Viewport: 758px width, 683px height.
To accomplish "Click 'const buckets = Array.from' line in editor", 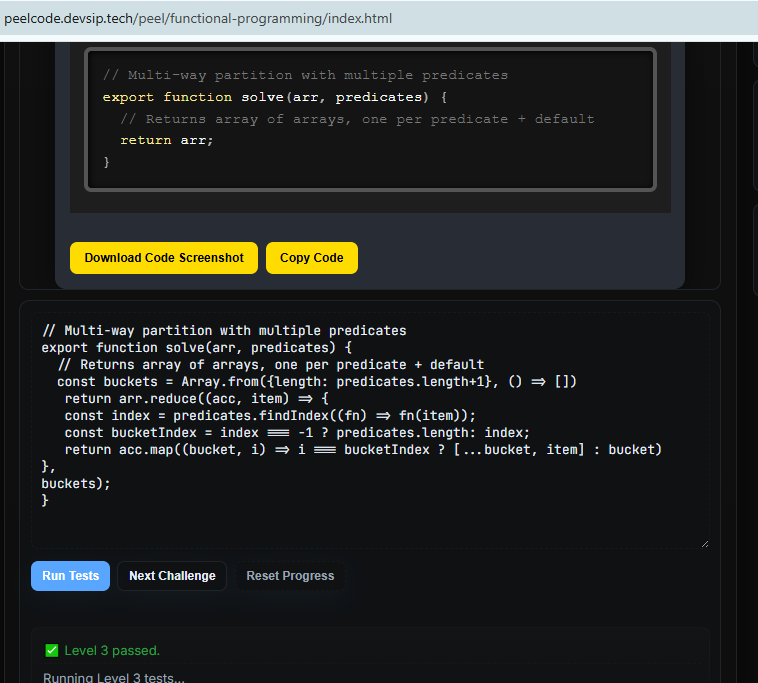I will pos(317,382).
